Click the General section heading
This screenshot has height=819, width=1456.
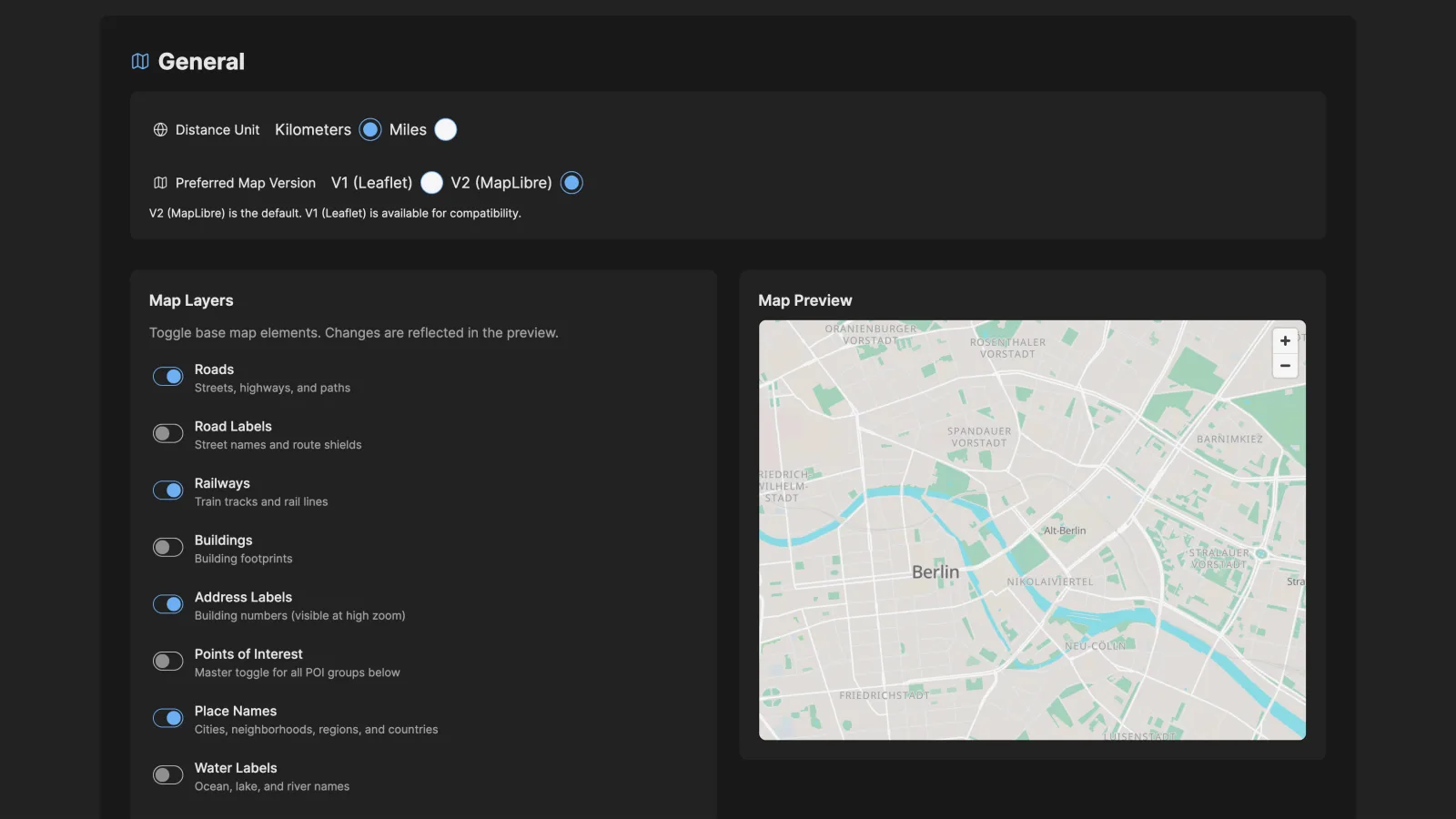click(x=201, y=61)
